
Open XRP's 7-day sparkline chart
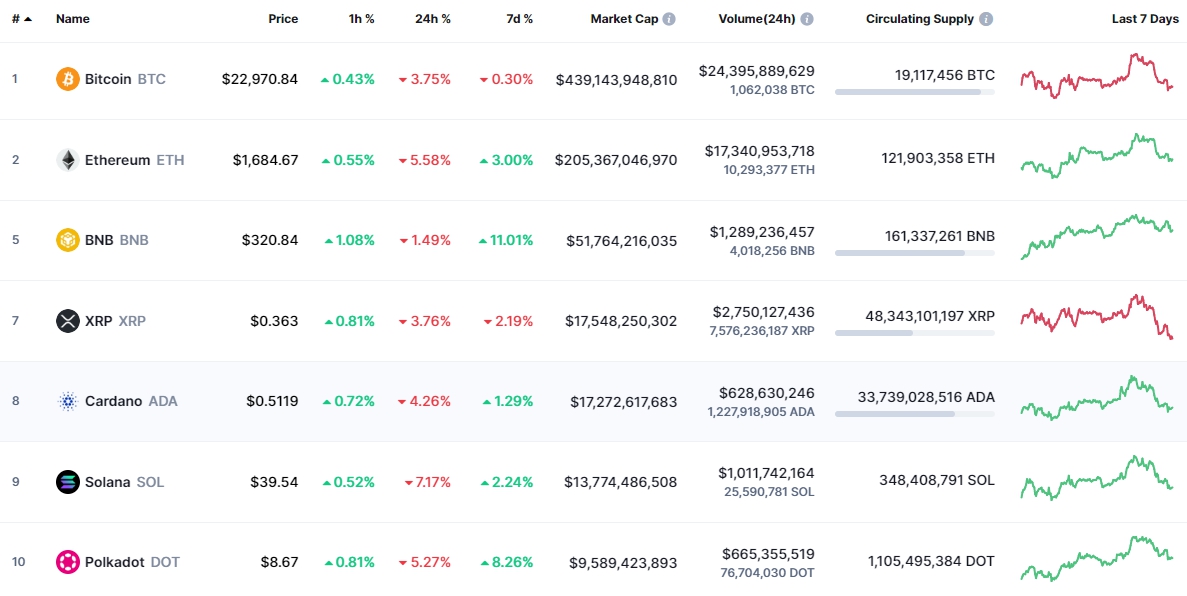point(1097,317)
